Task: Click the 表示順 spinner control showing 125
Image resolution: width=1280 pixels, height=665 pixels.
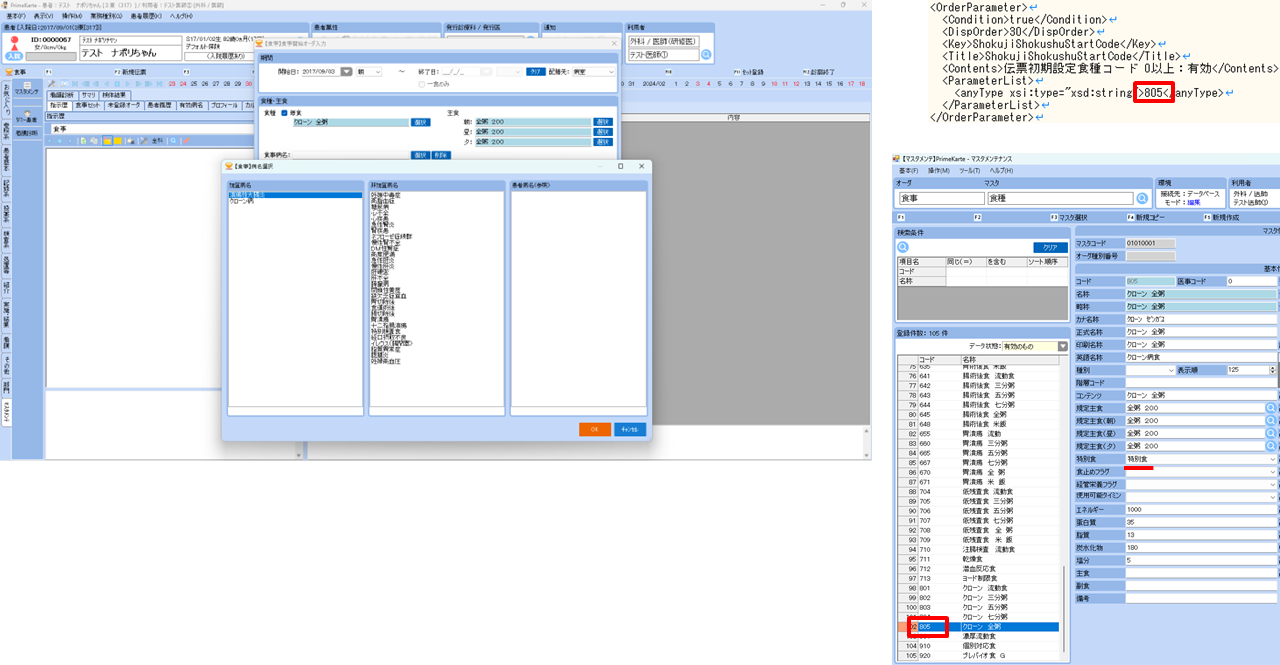Action: click(1272, 370)
